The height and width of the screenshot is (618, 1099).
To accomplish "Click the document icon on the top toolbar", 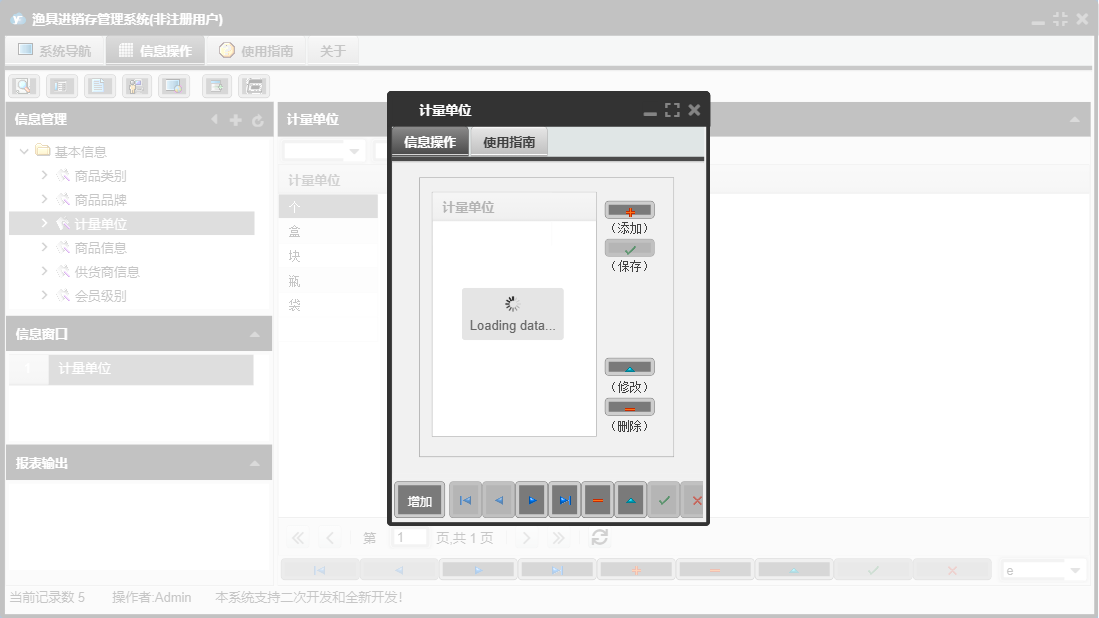I will 99,85.
